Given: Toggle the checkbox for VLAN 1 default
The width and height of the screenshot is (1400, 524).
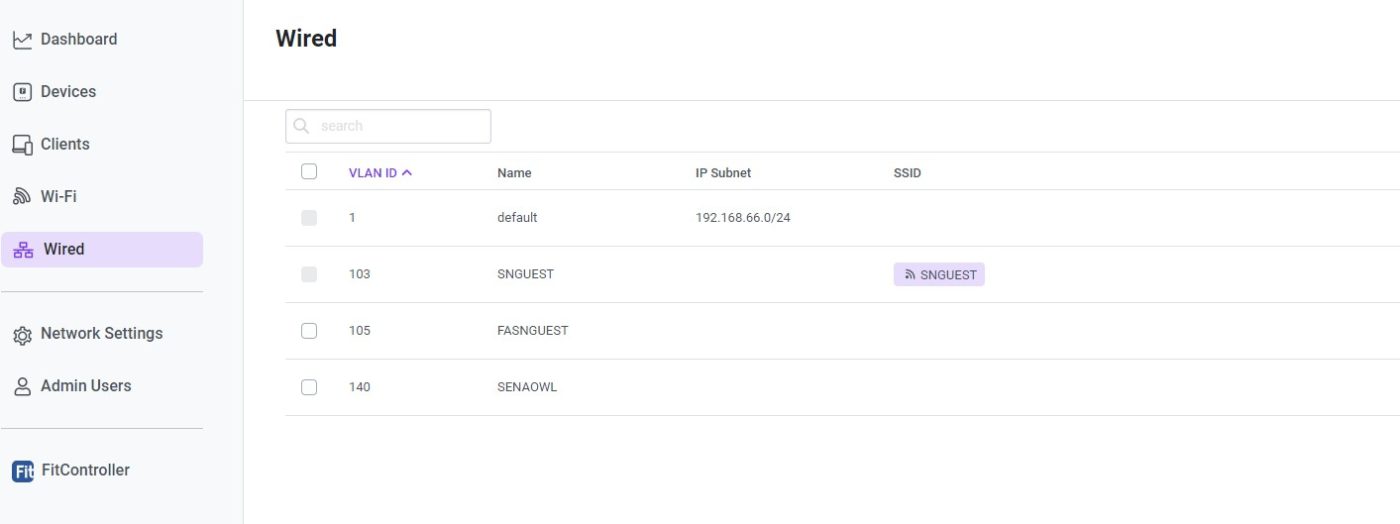Looking at the screenshot, I should tap(309, 217).
